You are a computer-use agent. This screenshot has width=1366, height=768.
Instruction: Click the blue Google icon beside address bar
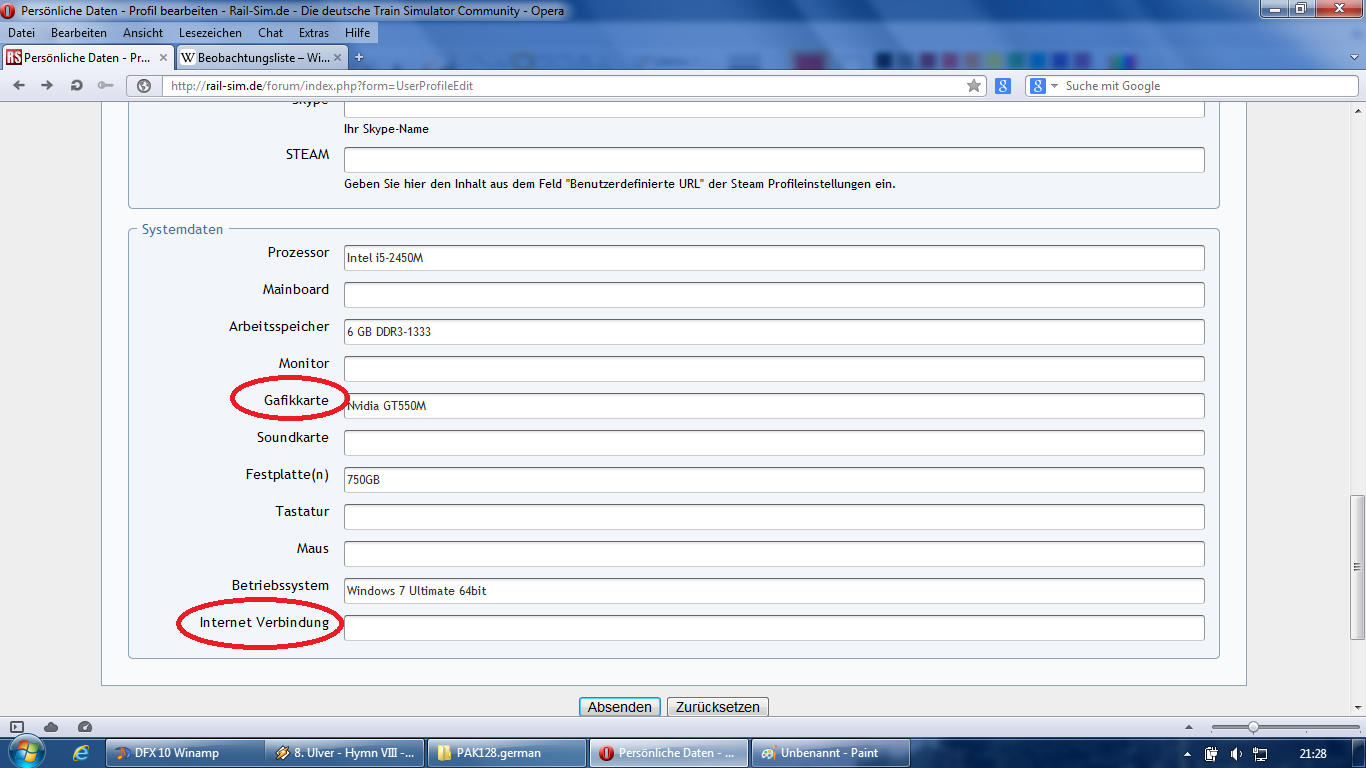coord(1003,86)
